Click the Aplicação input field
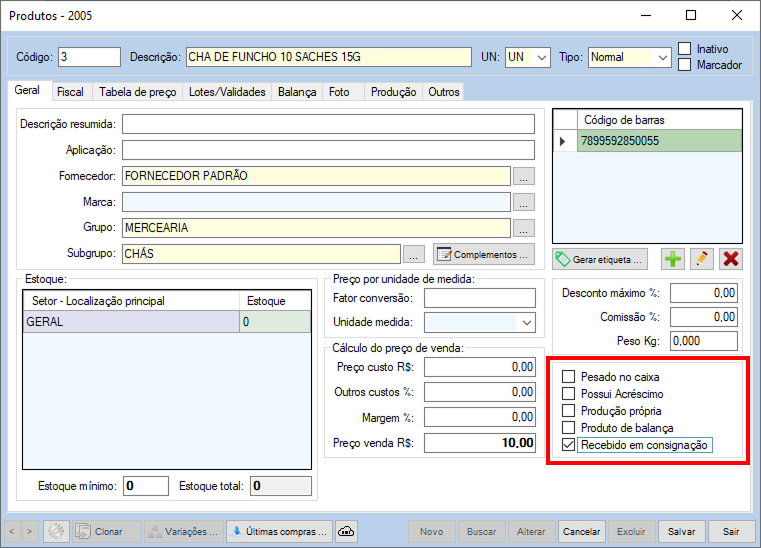Screen dimensions: 761x548 (328, 150)
